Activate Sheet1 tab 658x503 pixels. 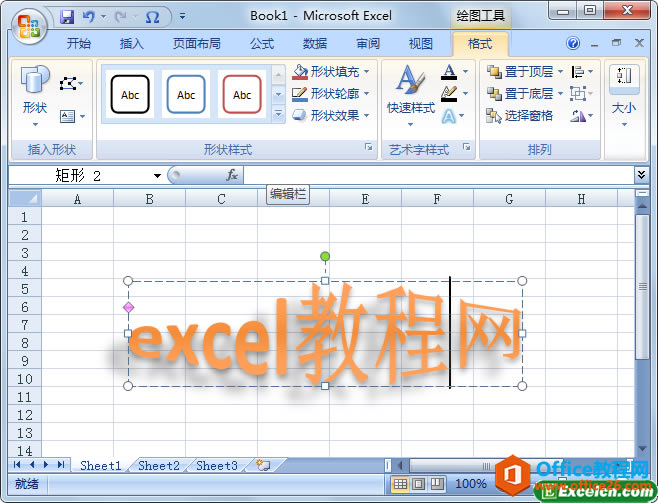click(101, 466)
